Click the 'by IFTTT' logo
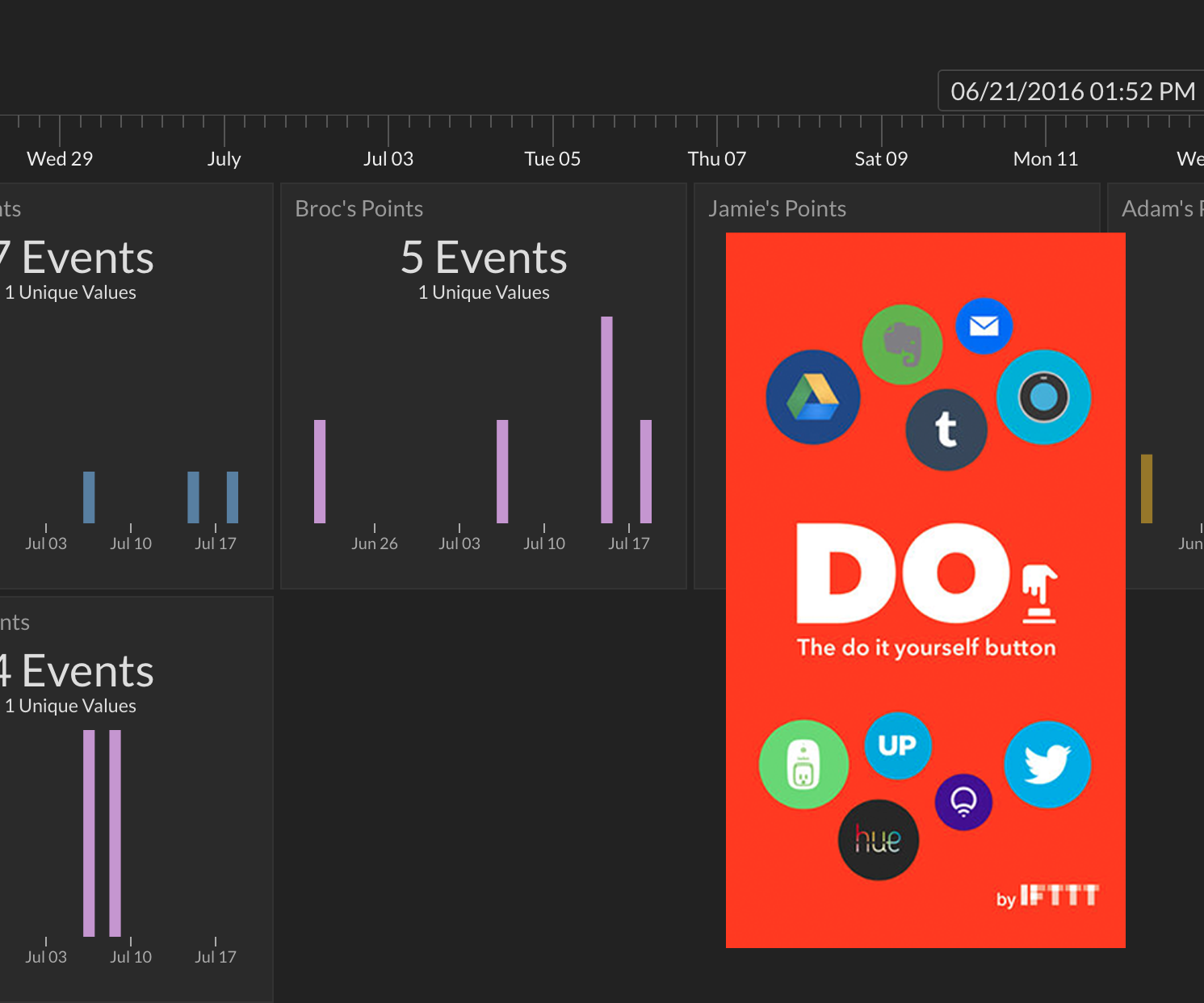 point(1047,896)
